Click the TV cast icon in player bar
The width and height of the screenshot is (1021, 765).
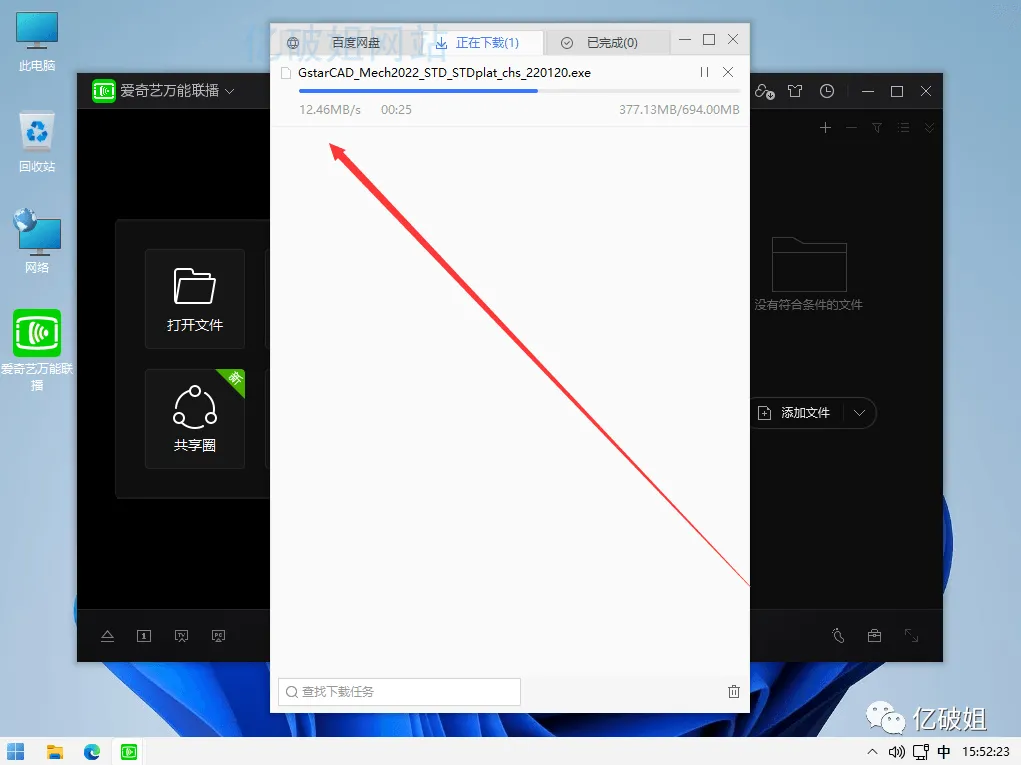pyautogui.click(x=182, y=635)
